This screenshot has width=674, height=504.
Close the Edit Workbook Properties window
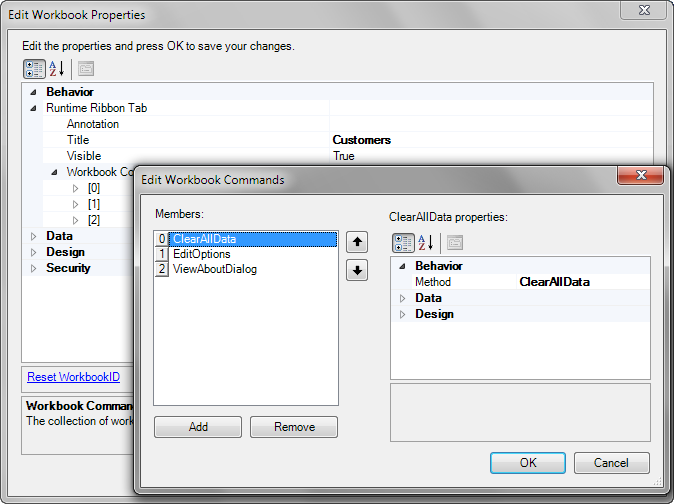643,10
